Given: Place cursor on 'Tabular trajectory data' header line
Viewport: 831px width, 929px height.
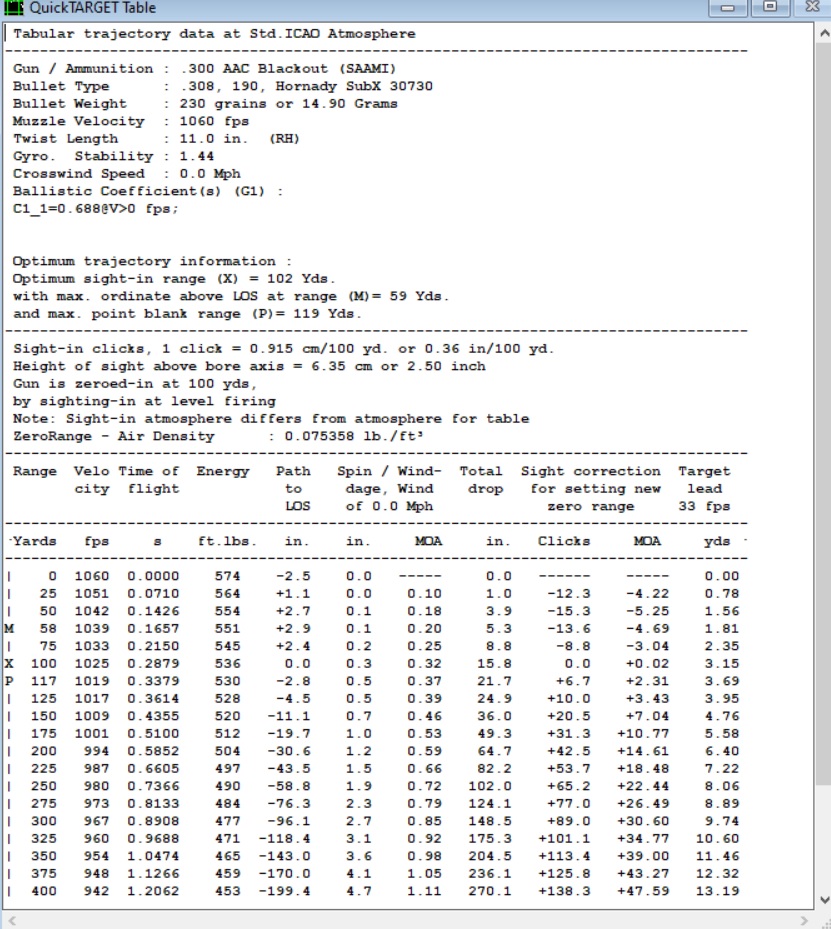Looking at the screenshot, I should pyautogui.click(x=214, y=34).
